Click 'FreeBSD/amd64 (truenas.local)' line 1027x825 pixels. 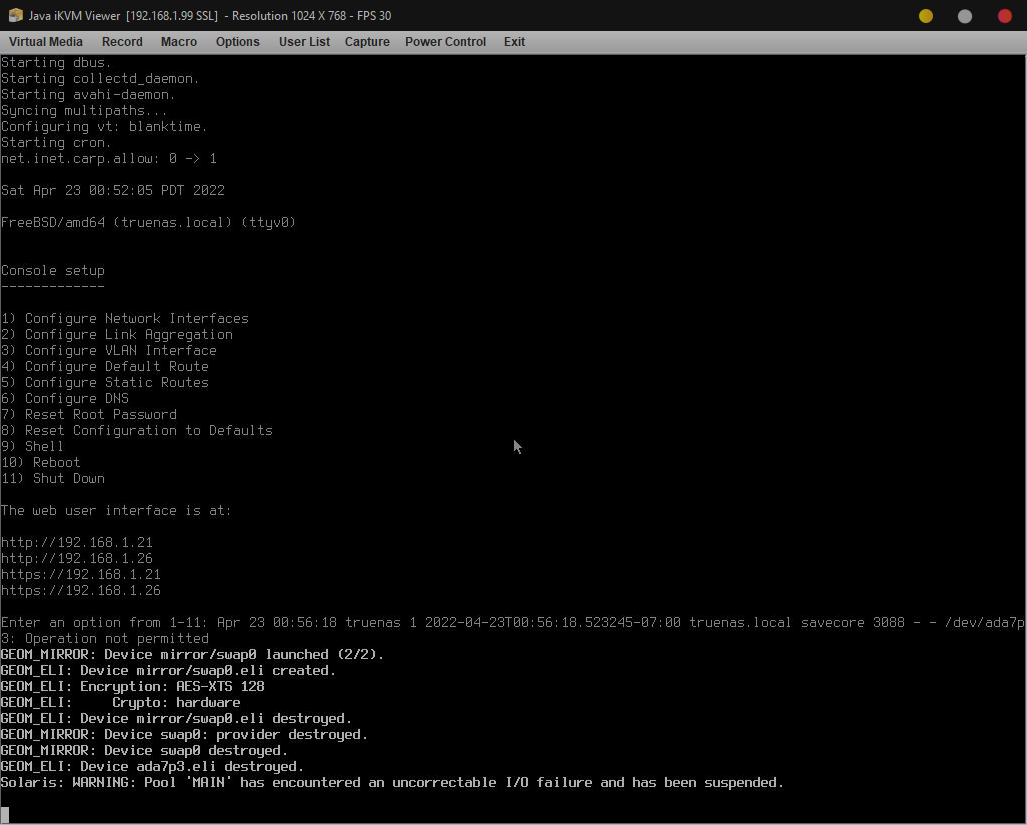click(149, 223)
